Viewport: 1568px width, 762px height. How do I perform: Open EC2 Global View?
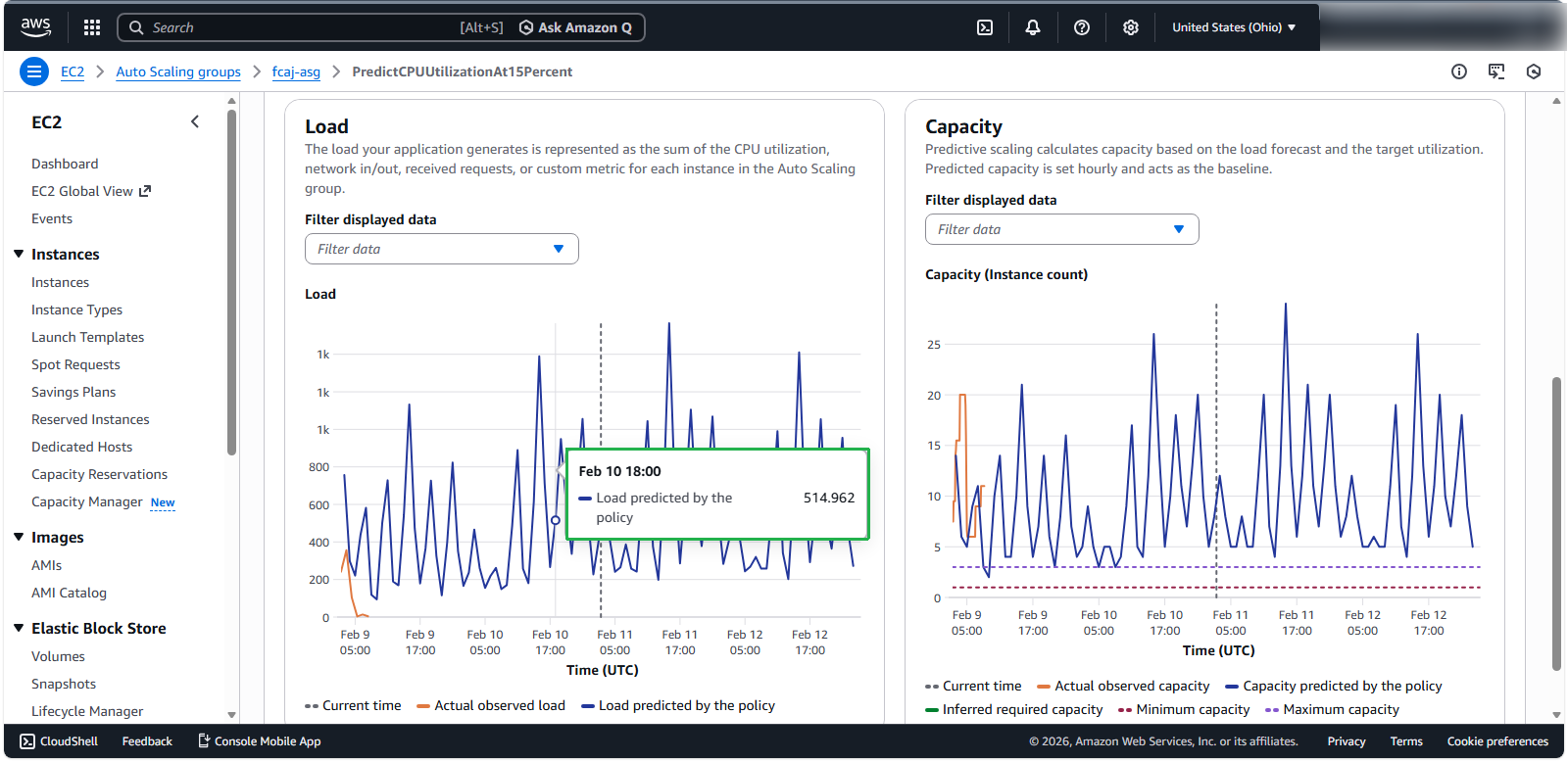tap(82, 191)
